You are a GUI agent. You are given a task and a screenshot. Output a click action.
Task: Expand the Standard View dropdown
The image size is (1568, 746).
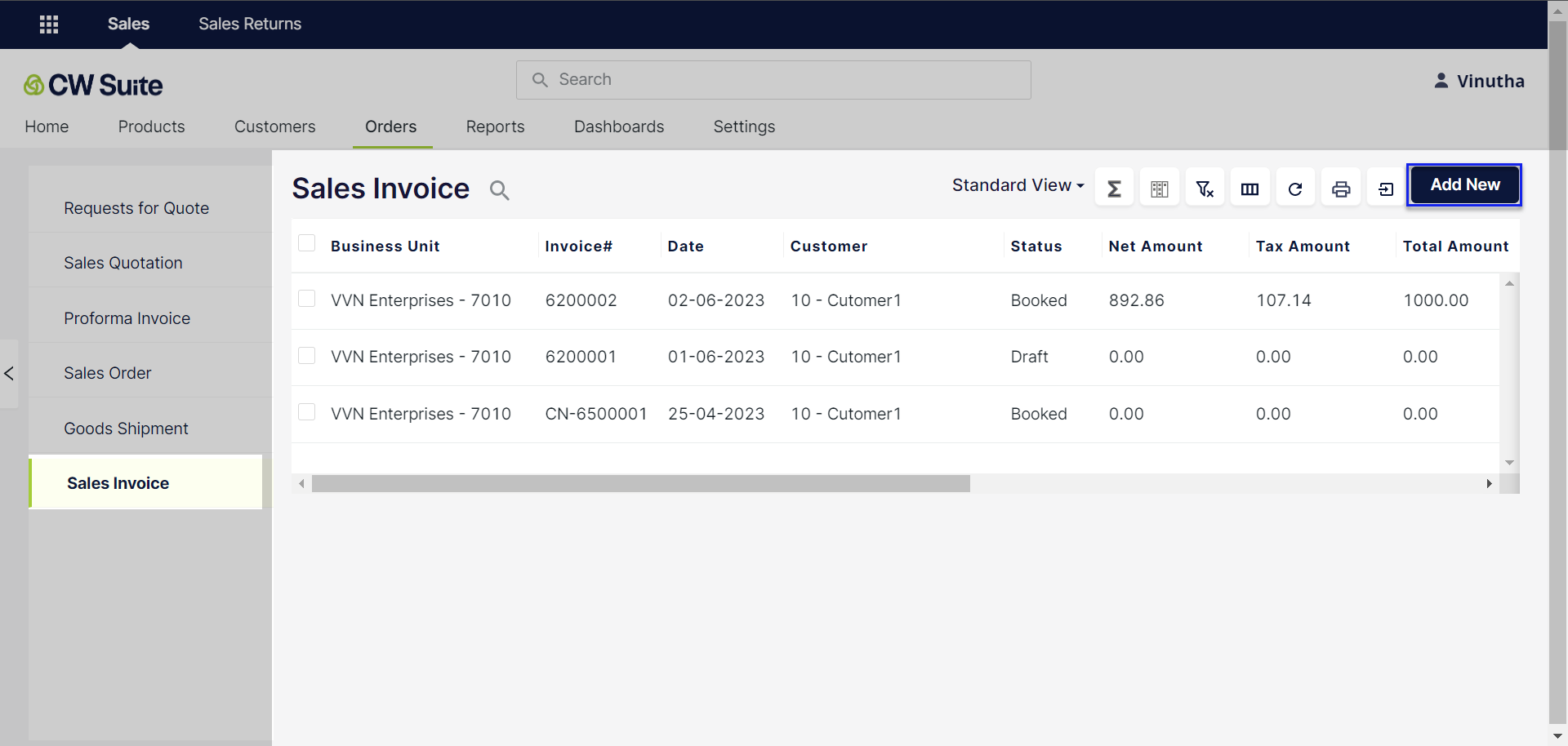(x=1018, y=185)
